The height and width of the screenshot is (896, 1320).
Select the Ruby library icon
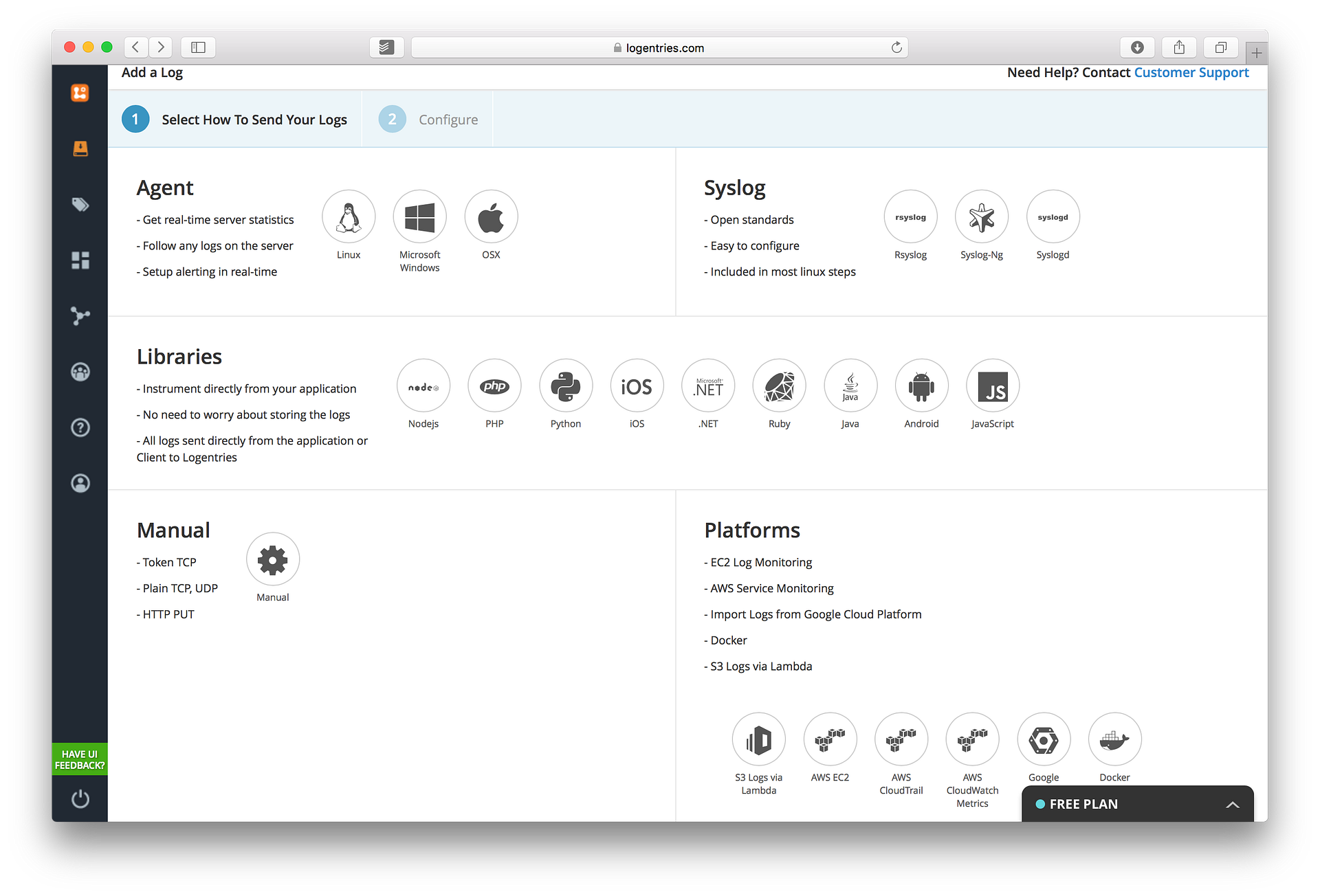(x=779, y=386)
